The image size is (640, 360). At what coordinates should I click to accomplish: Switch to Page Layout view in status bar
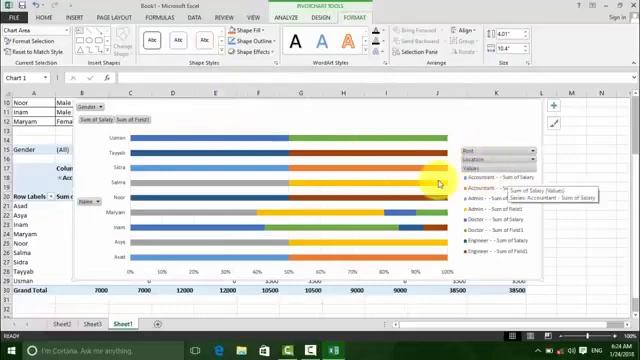click(530, 336)
